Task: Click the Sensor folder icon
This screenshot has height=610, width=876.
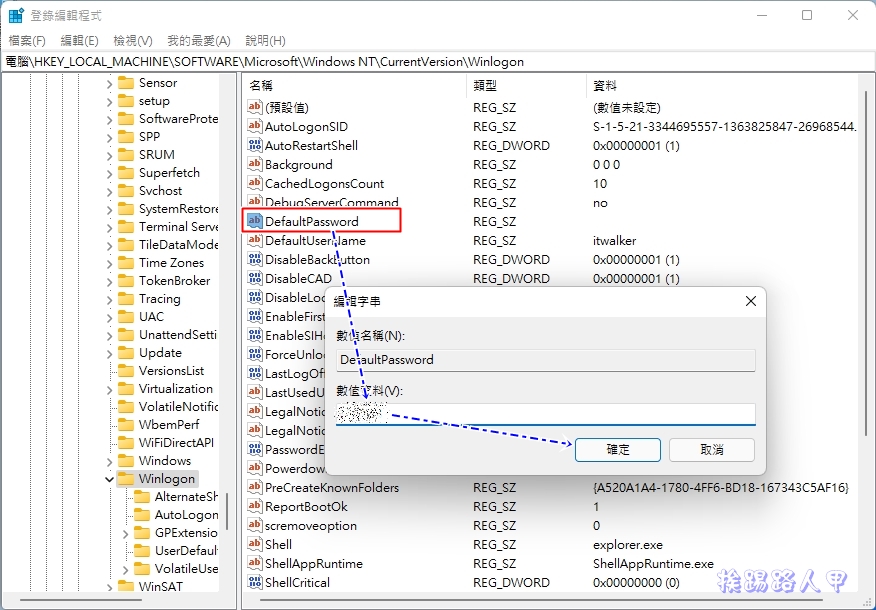Action: coord(126,83)
